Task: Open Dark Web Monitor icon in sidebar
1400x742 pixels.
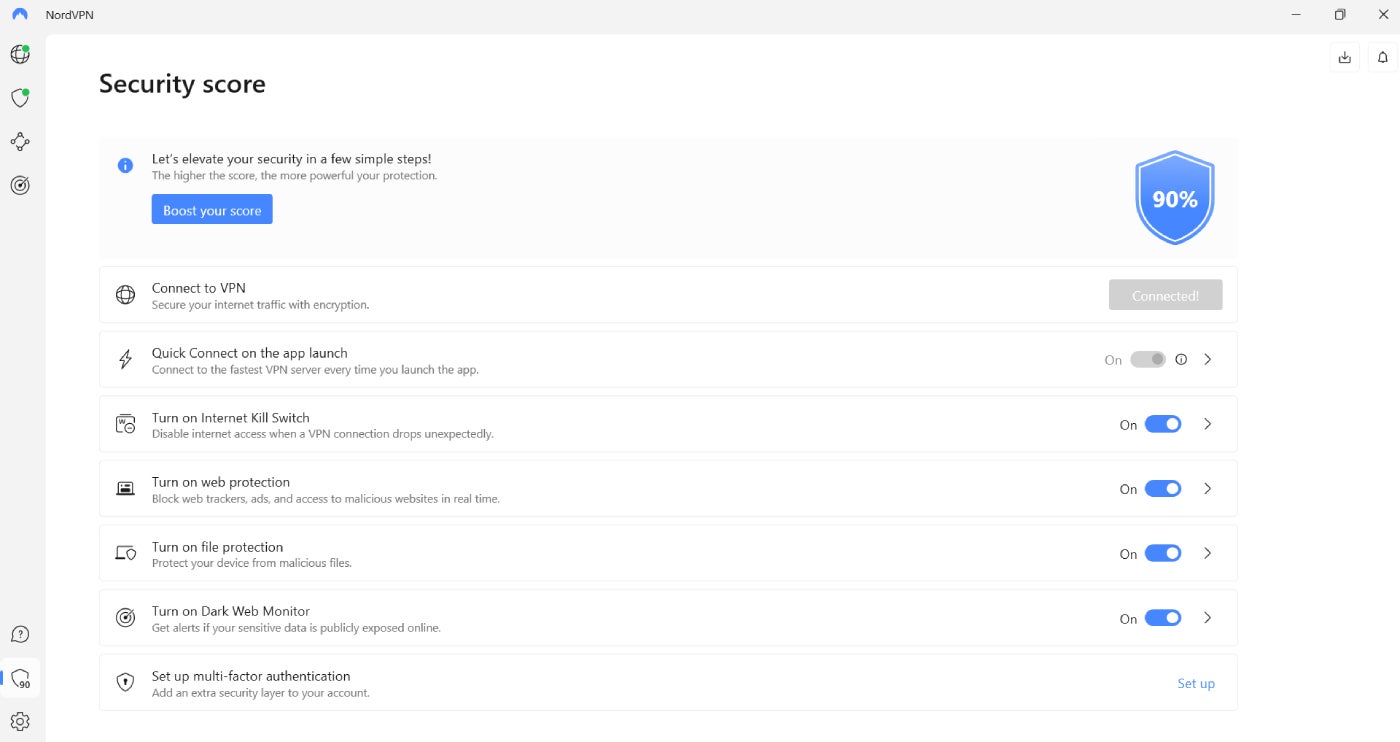Action: (20, 185)
